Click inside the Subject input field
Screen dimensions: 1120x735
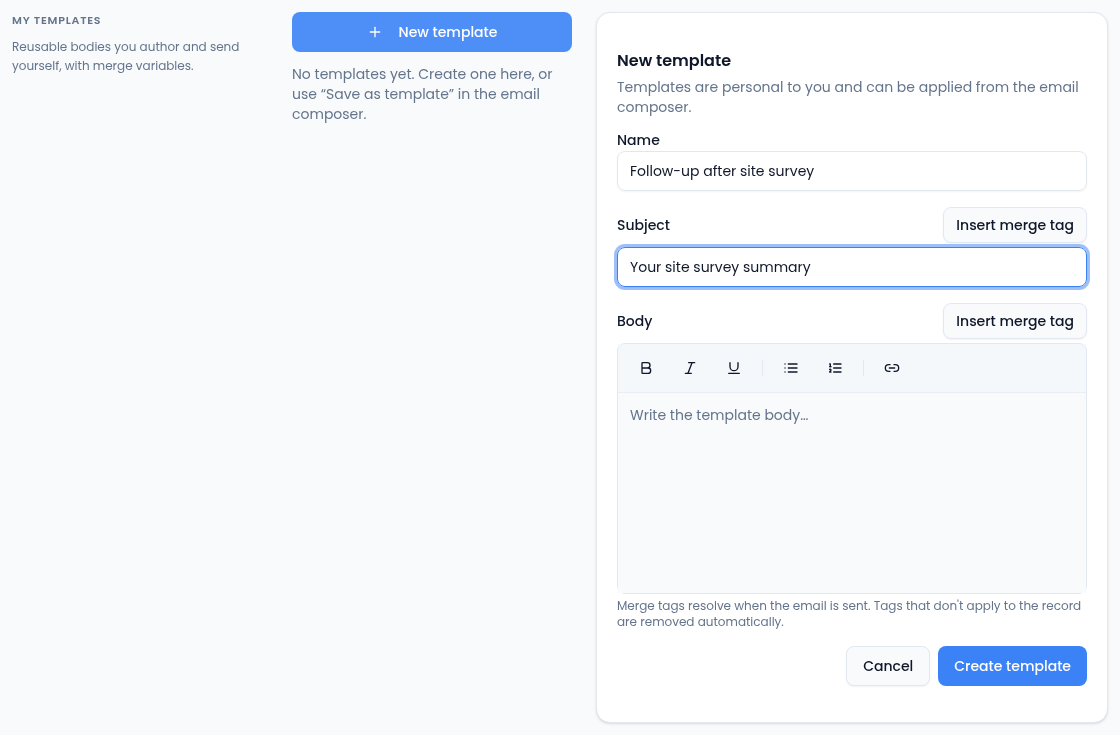click(851, 267)
